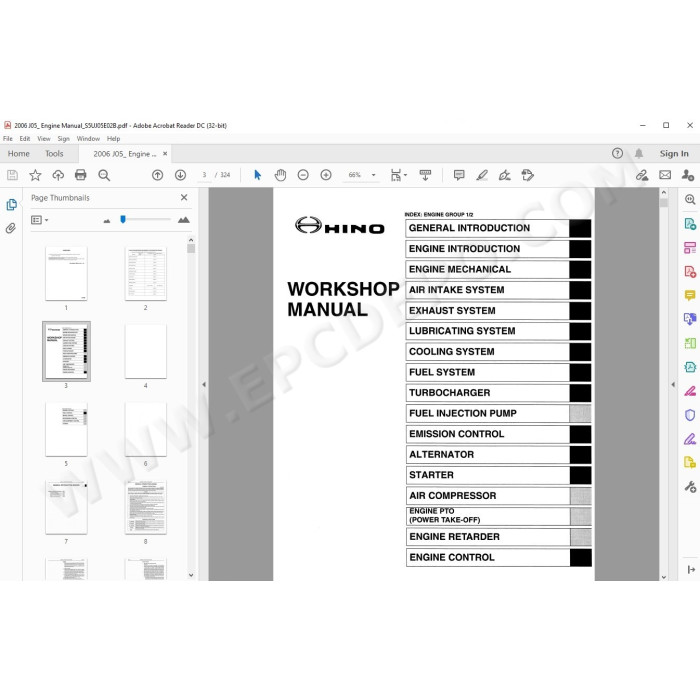
Task: Send file by email envelope icon
Action: pyautogui.click(x=665, y=175)
